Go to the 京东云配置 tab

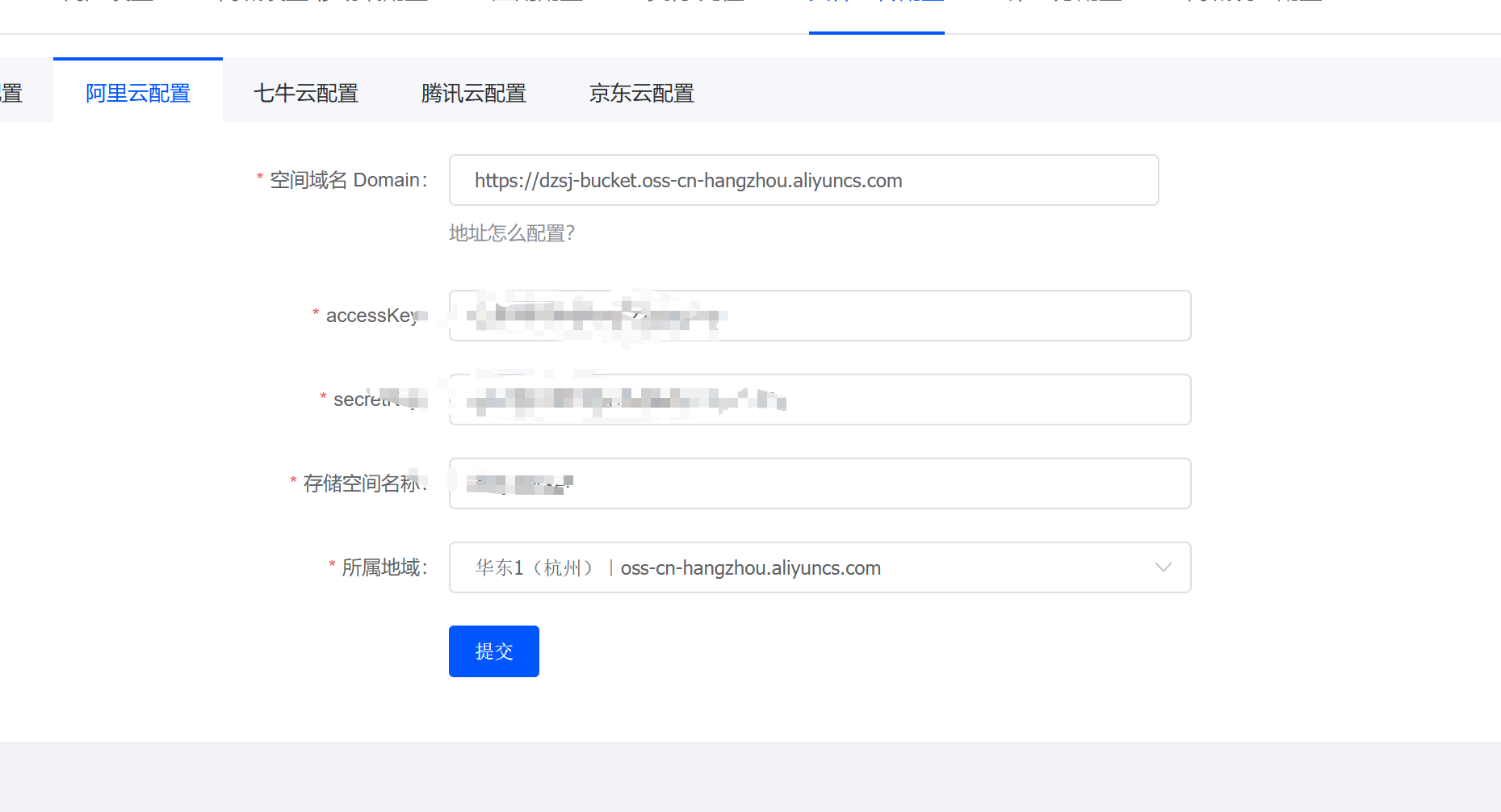[642, 93]
